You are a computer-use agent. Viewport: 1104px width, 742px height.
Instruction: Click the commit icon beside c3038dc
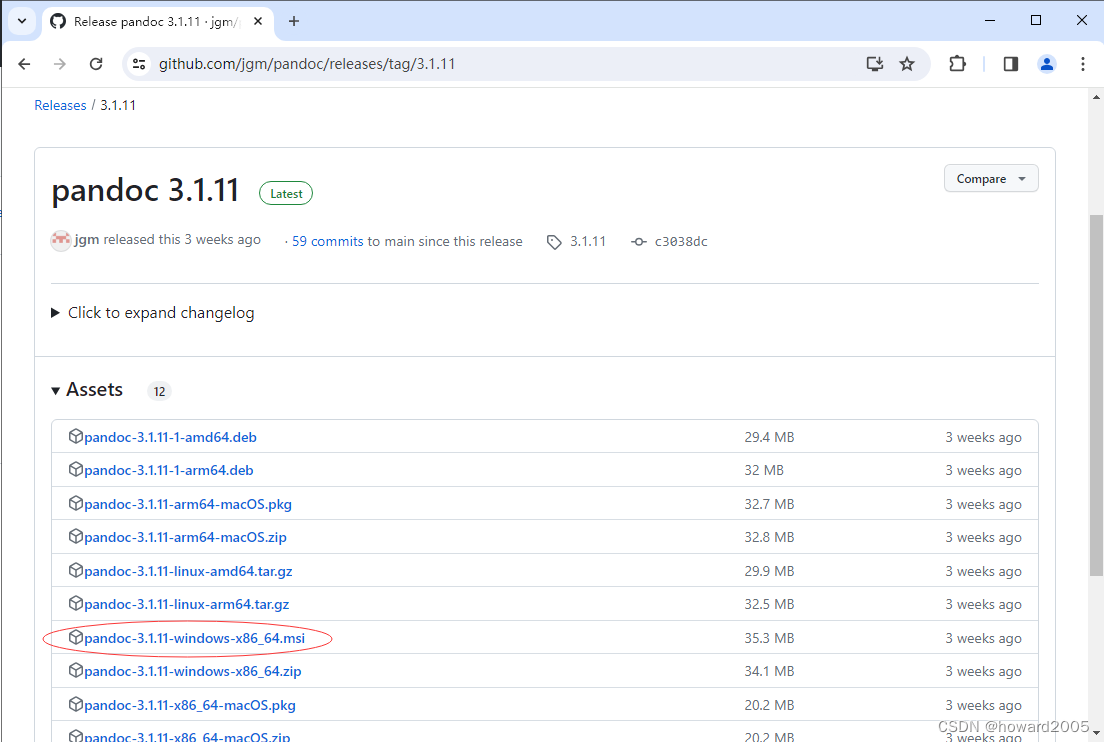click(x=639, y=242)
